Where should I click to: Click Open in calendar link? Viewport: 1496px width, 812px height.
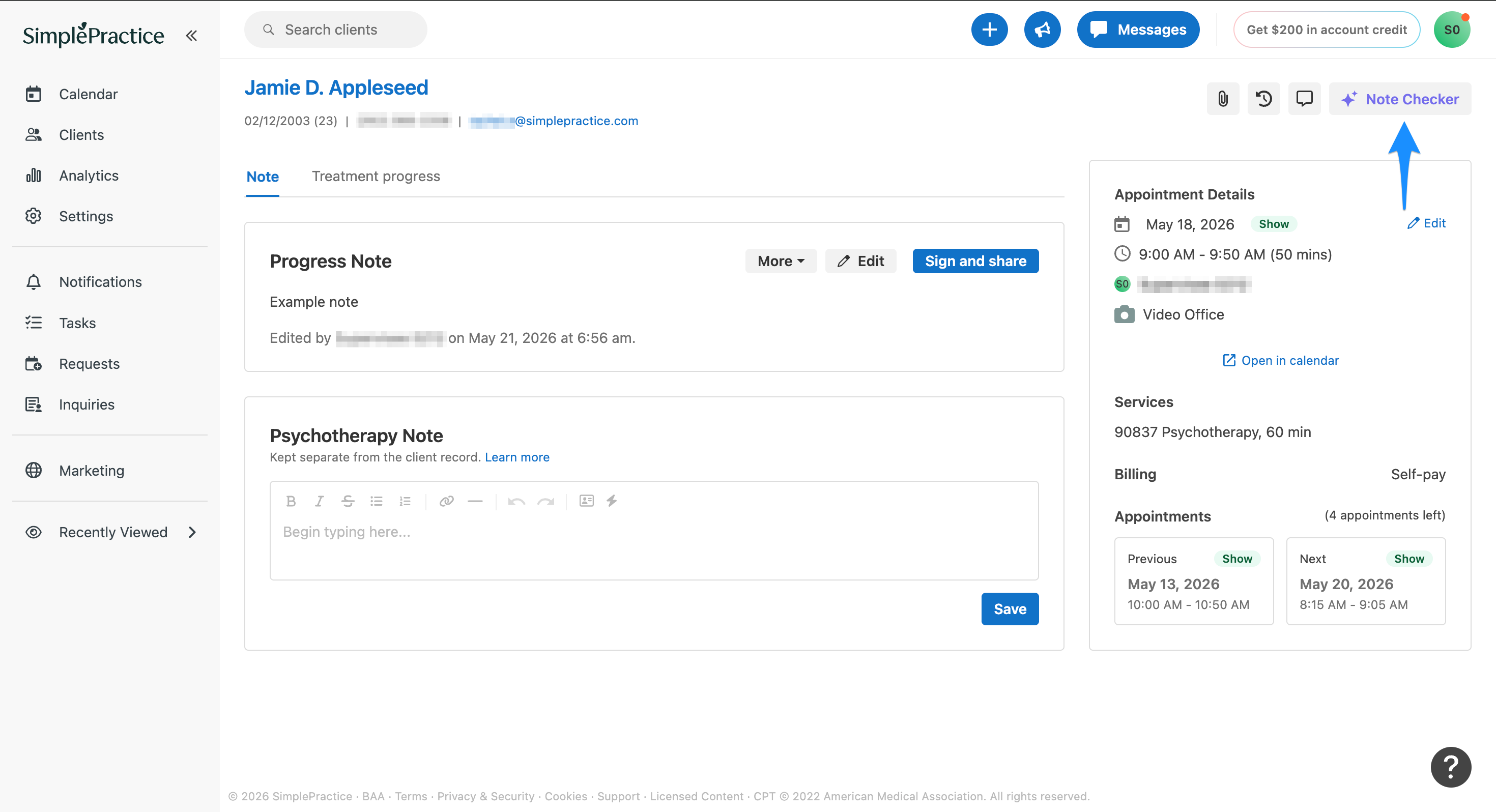click(1280, 360)
